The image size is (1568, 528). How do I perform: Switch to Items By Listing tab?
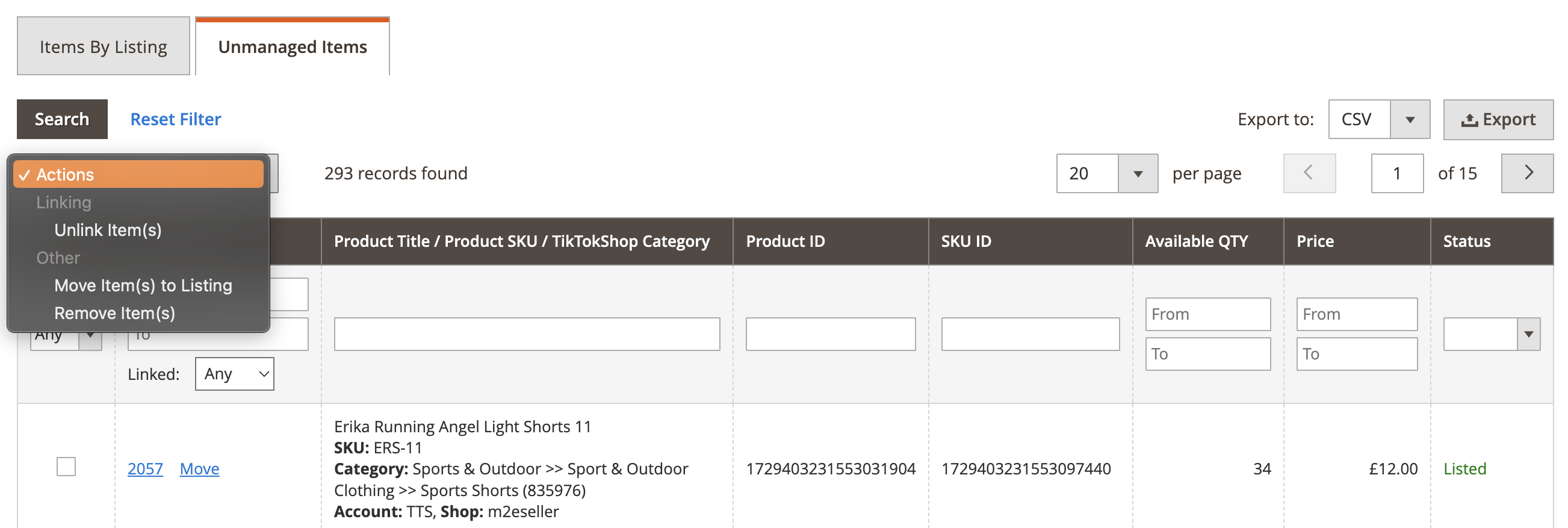103,47
